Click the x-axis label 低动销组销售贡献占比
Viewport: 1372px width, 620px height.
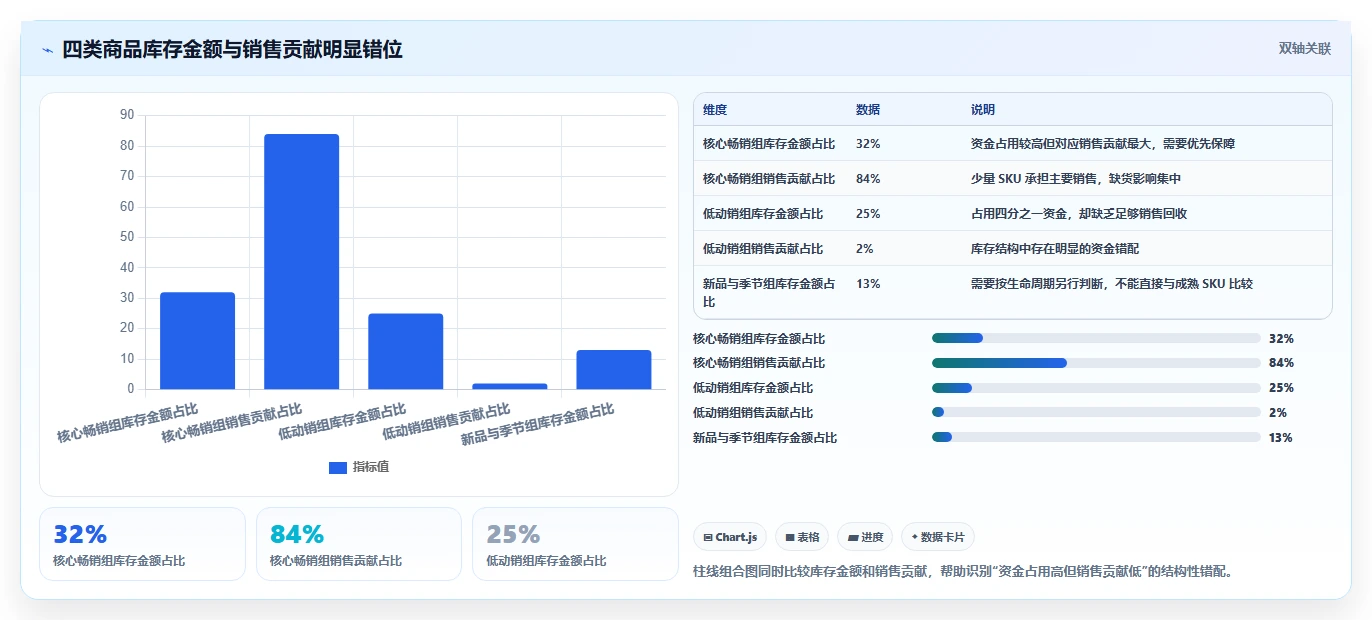(446, 422)
